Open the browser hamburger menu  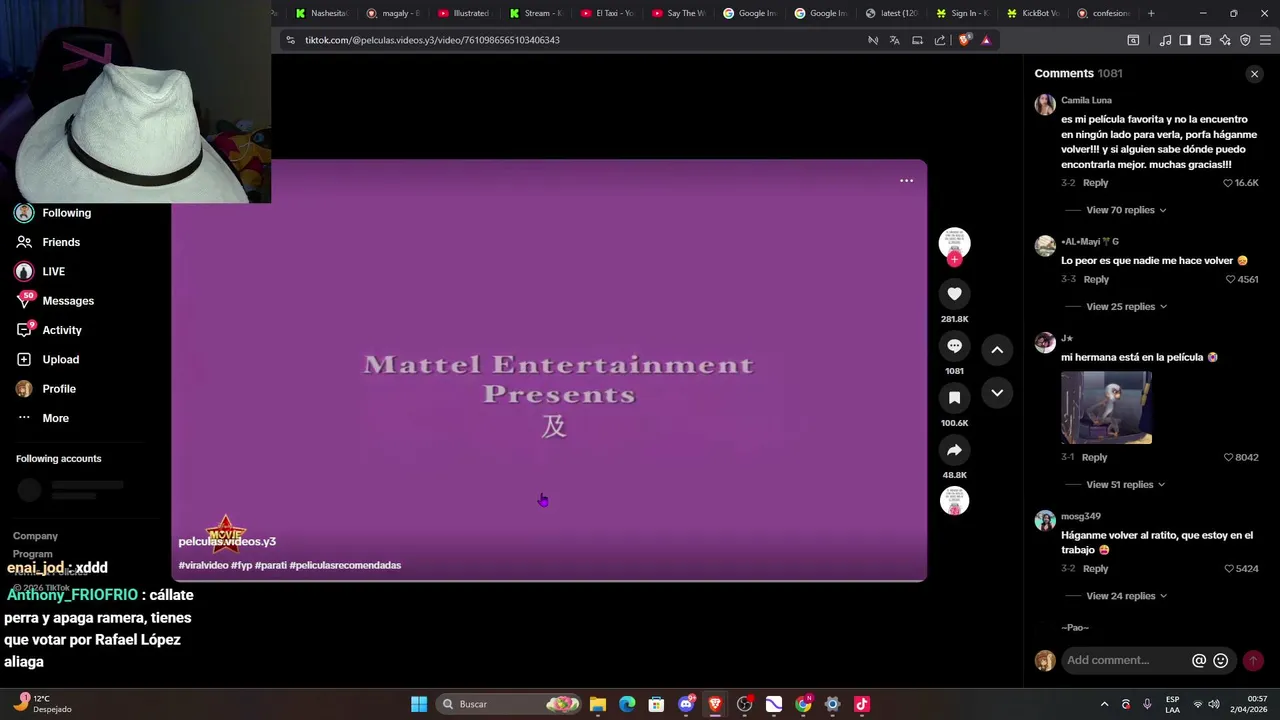1265,40
